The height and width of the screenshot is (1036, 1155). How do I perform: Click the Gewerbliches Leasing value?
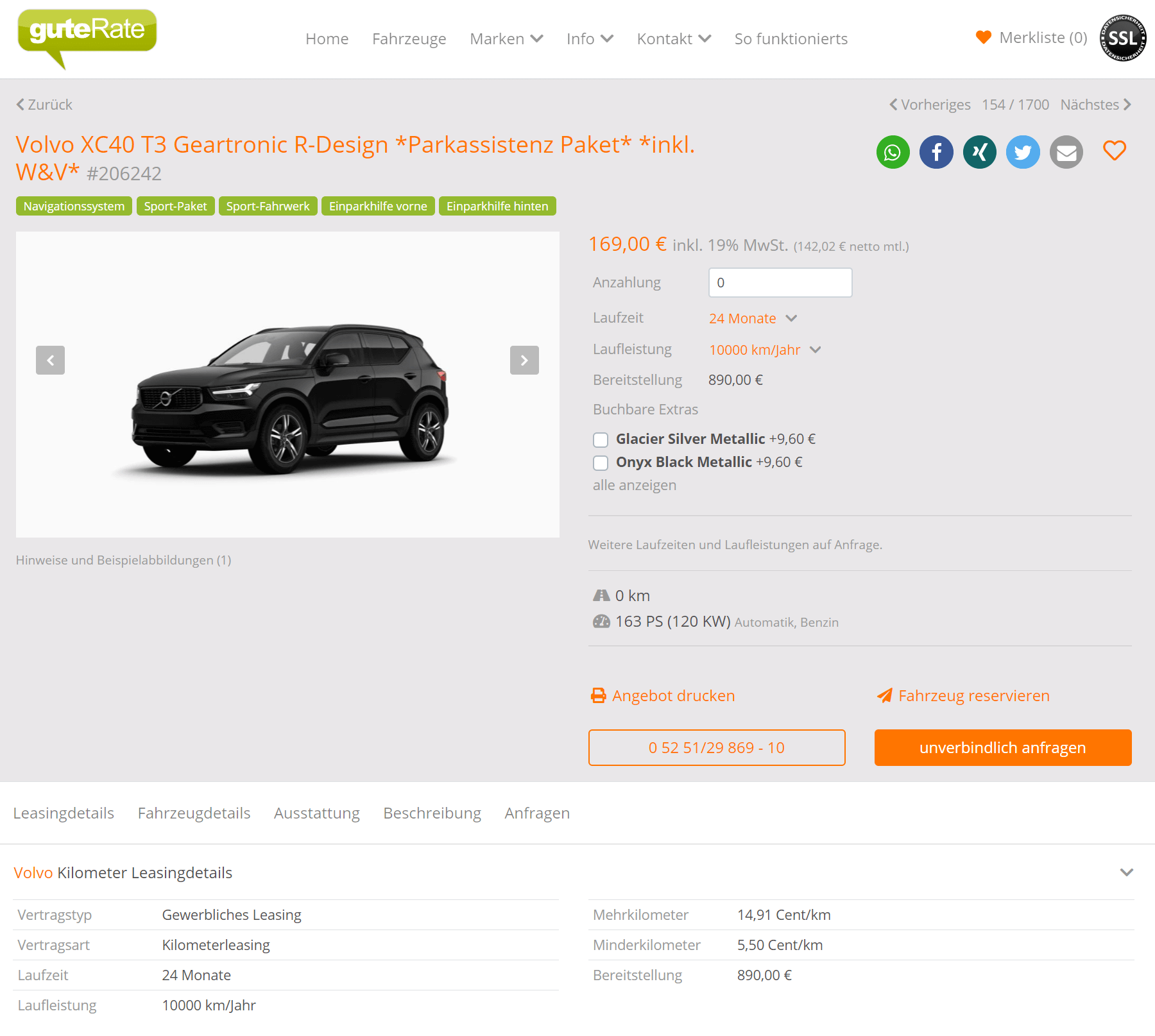(232, 915)
